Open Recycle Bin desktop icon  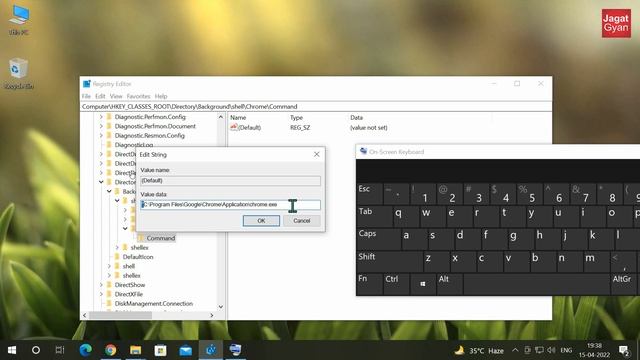click(x=18, y=73)
